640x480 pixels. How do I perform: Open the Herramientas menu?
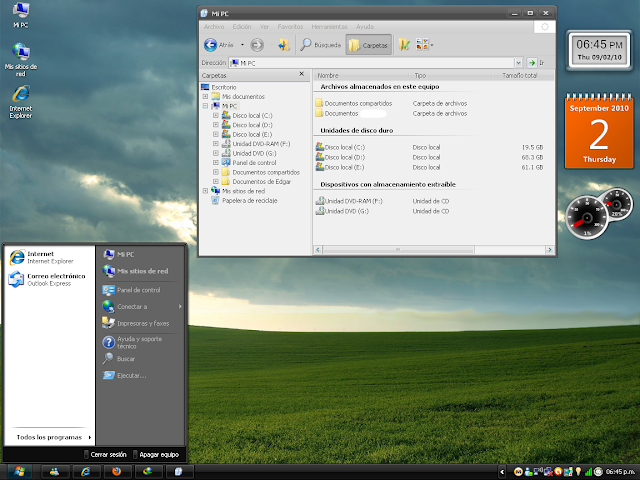coord(329,27)
